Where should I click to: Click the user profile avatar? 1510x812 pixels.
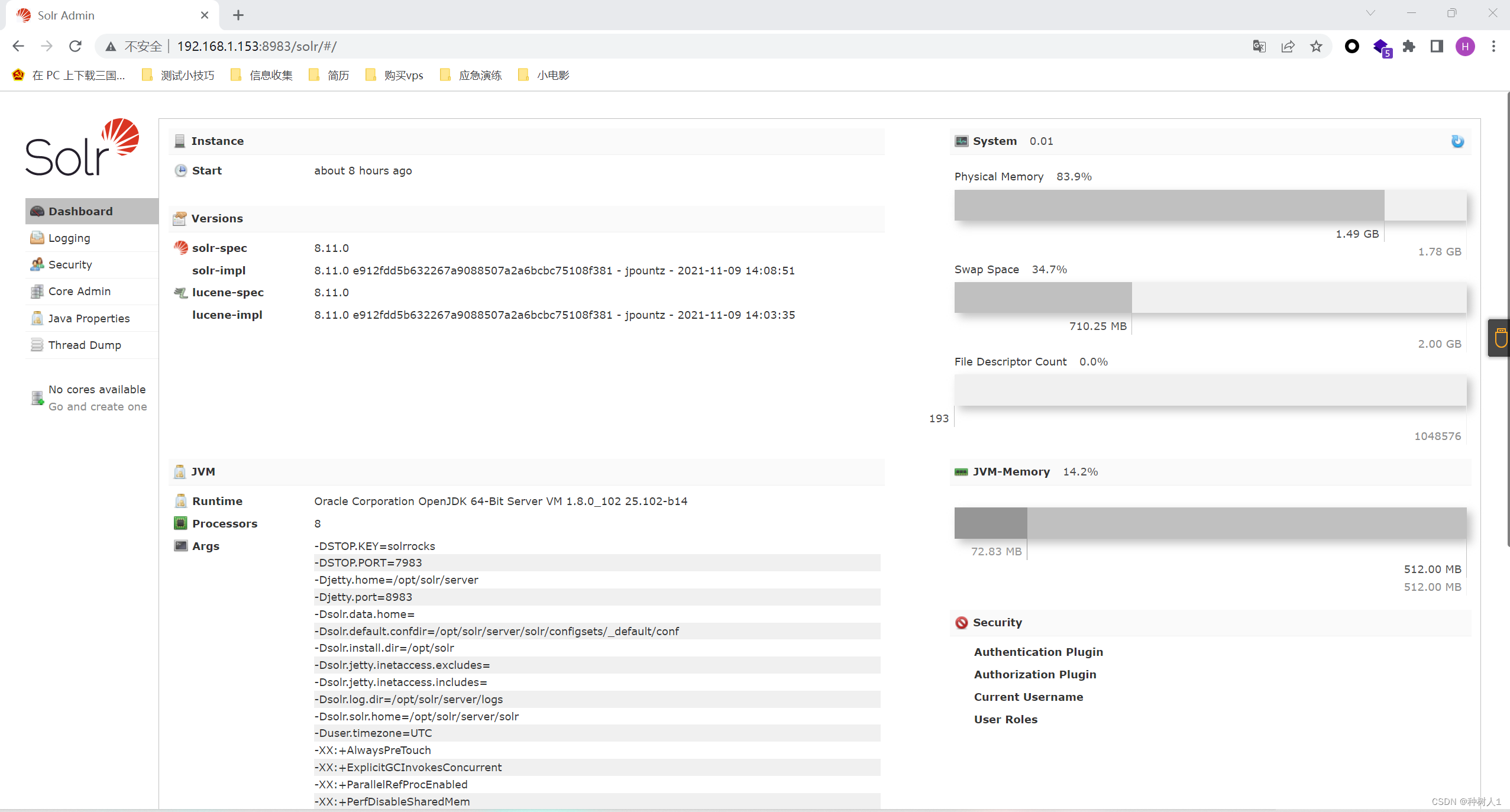1465,46
